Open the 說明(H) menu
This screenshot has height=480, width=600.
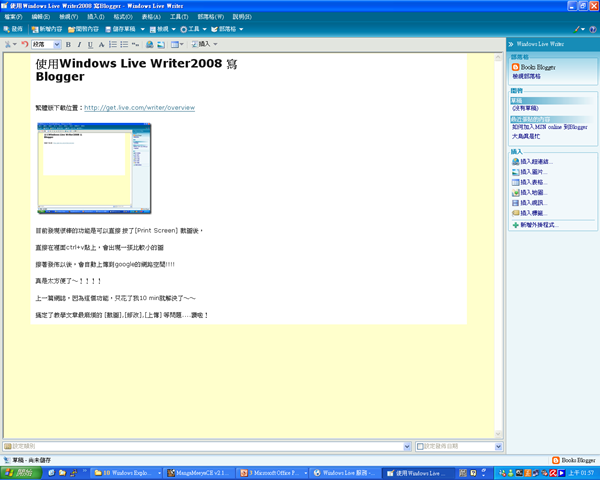(x=242, y=17)
